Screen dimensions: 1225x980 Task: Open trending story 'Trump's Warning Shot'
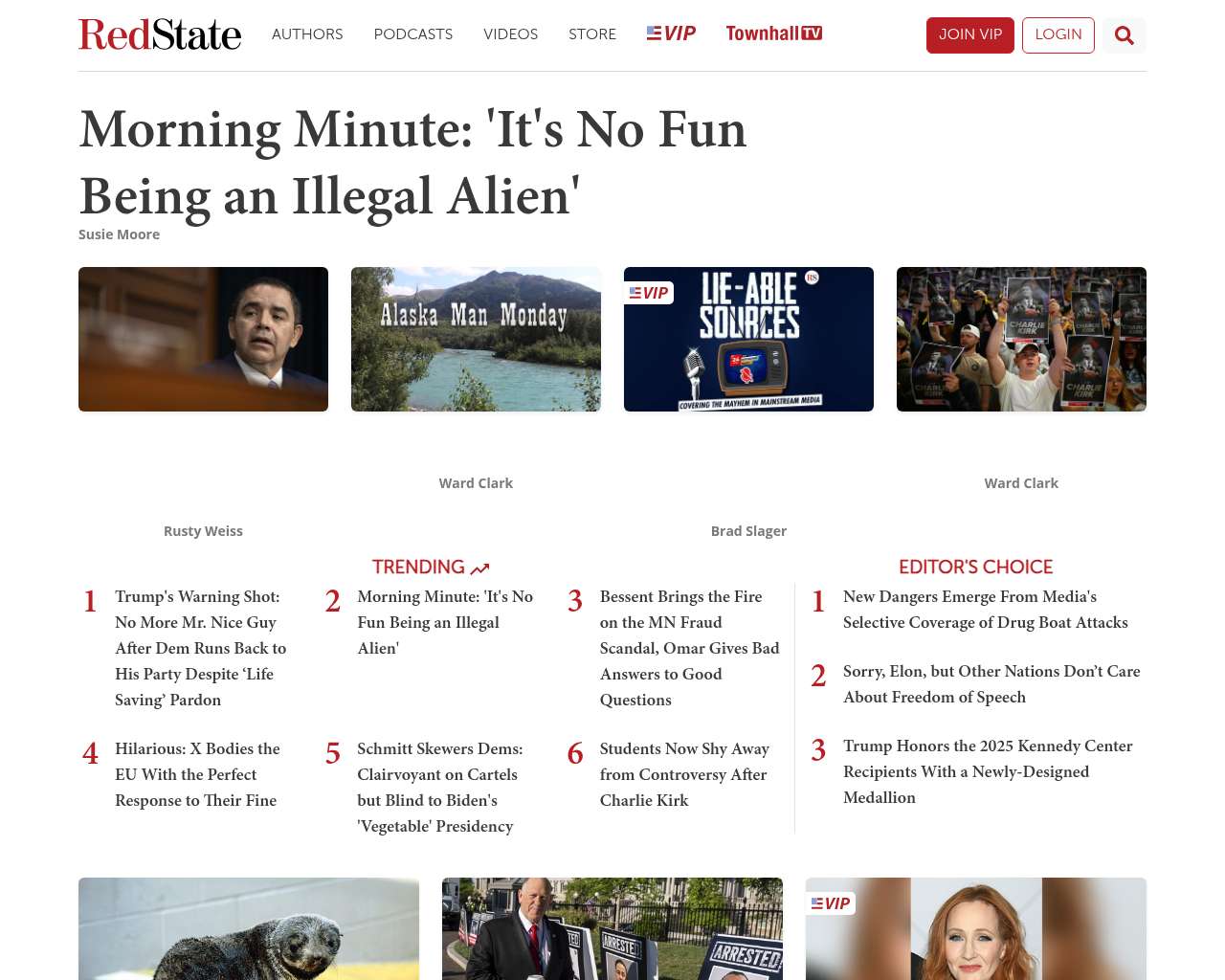[x=201, y=648]
